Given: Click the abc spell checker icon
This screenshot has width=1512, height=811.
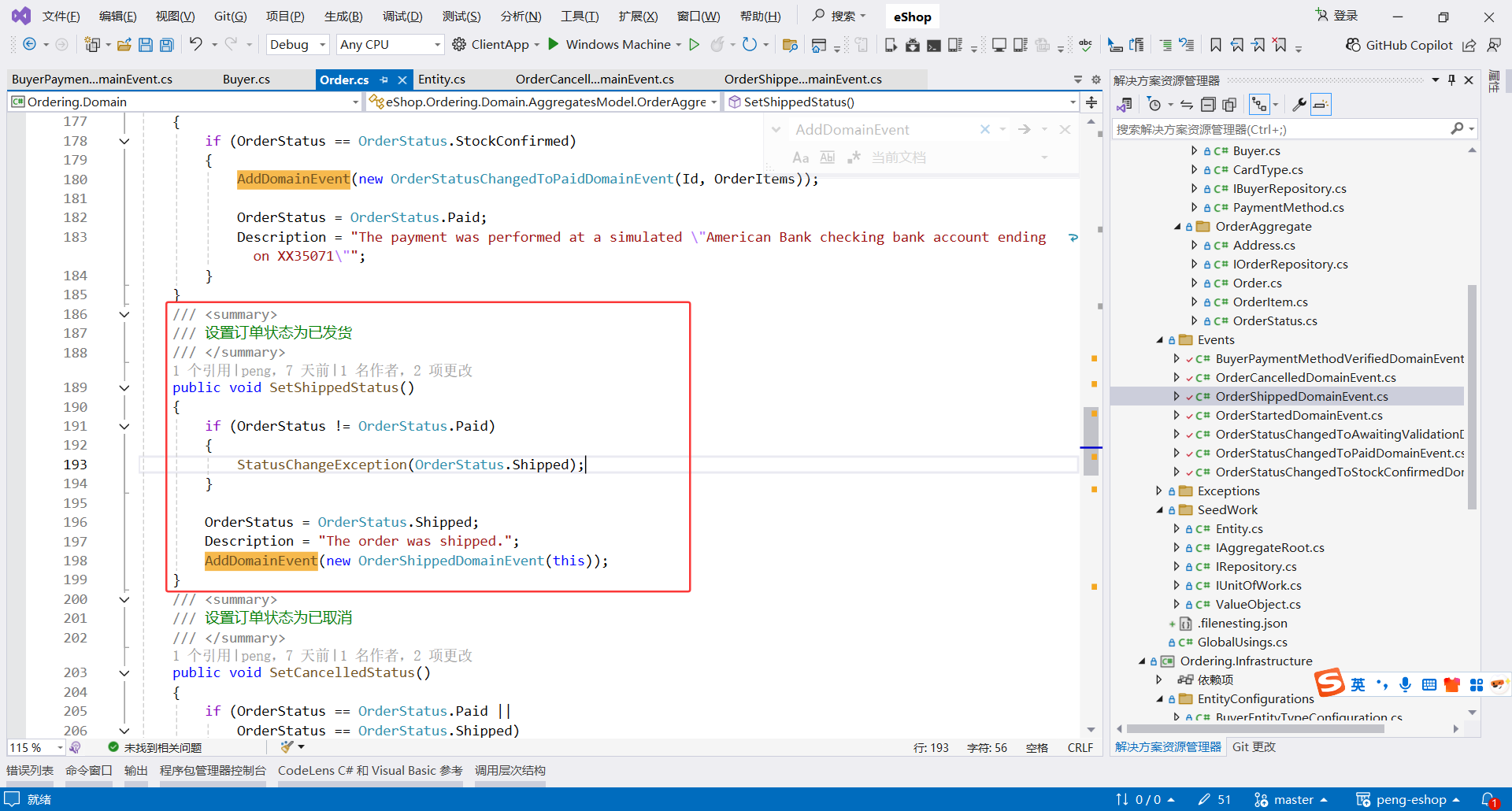Looking at the screenshot, I should click(1086, 45).
